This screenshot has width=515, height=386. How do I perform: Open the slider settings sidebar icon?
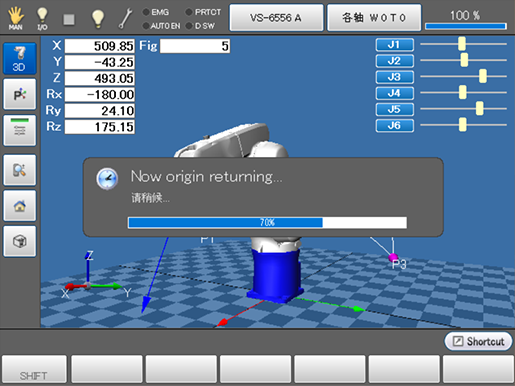pos(20,130)
